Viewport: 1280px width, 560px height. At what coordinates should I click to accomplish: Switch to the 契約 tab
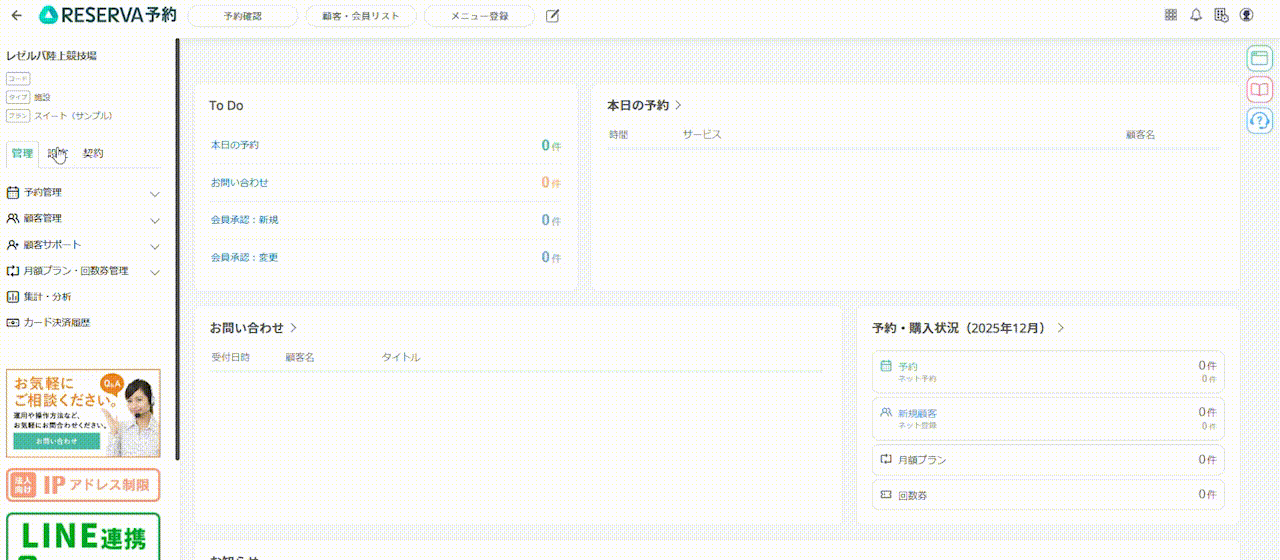[x=93, y=153]
